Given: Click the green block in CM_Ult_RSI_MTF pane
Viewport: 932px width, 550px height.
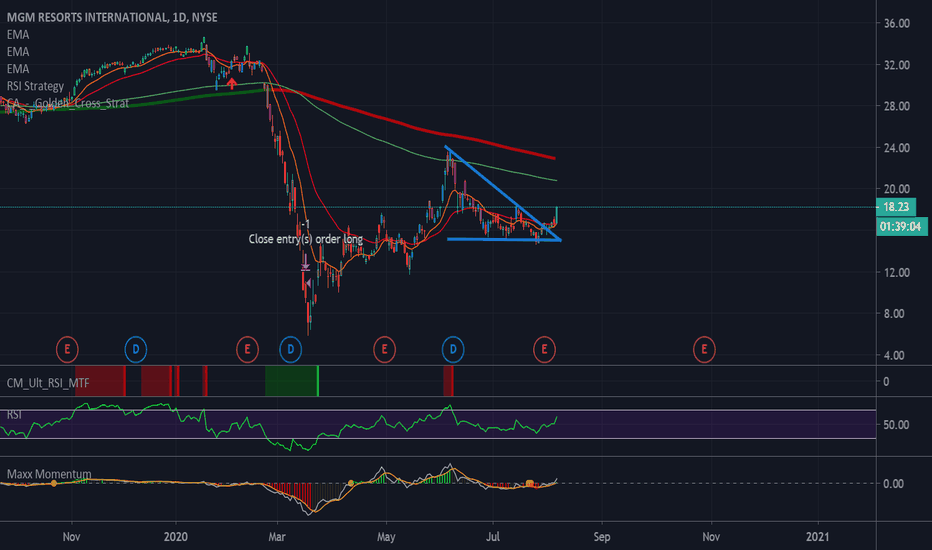Looking at the screenshot, I should [x=292, y=381].
